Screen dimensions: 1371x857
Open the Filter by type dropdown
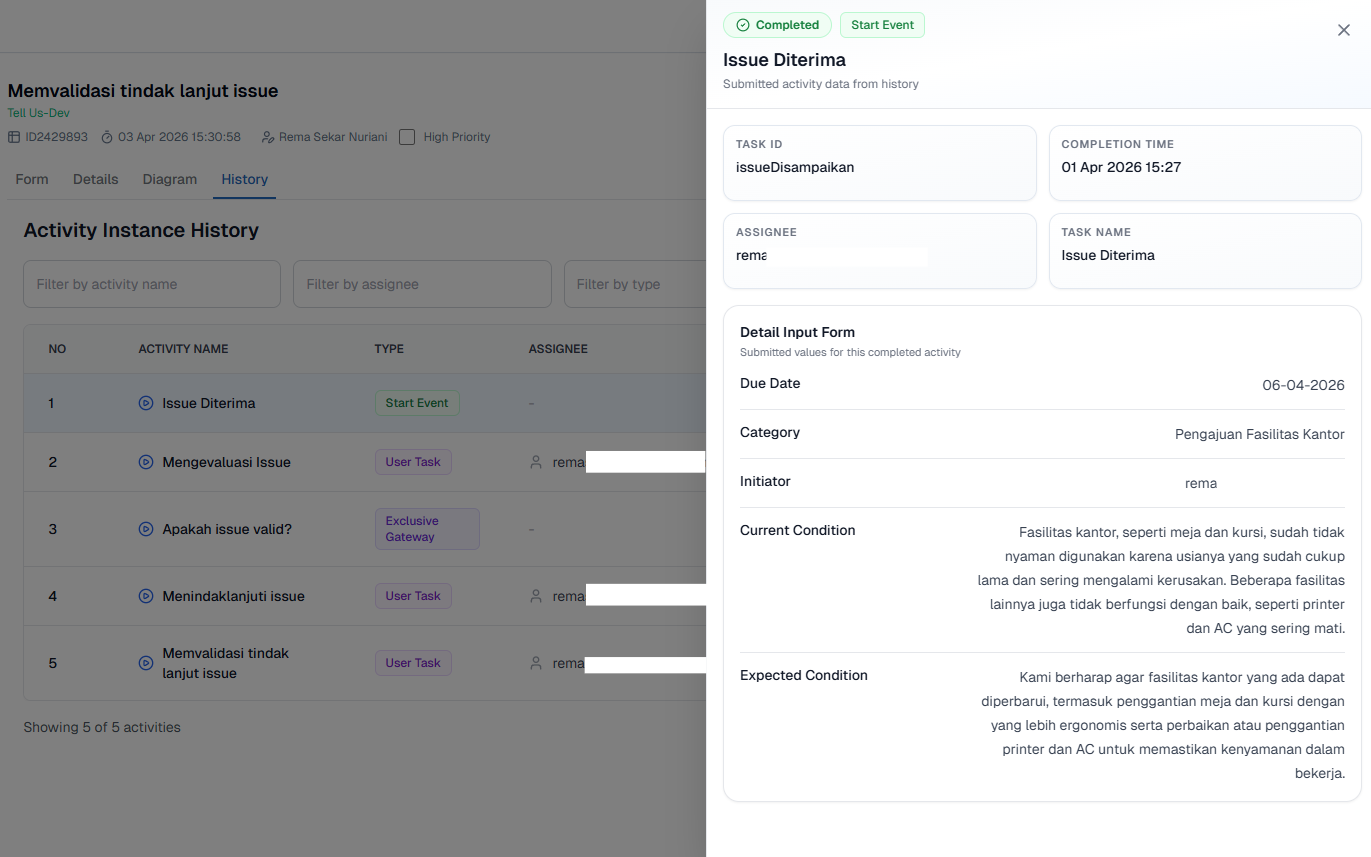[x=634, y=284]
